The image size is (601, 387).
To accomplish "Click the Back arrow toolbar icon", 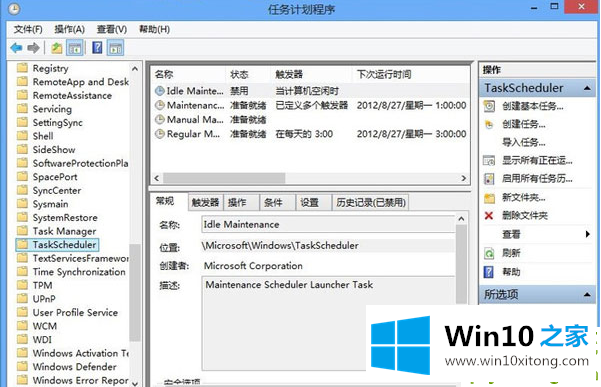I will click(16, 48).
